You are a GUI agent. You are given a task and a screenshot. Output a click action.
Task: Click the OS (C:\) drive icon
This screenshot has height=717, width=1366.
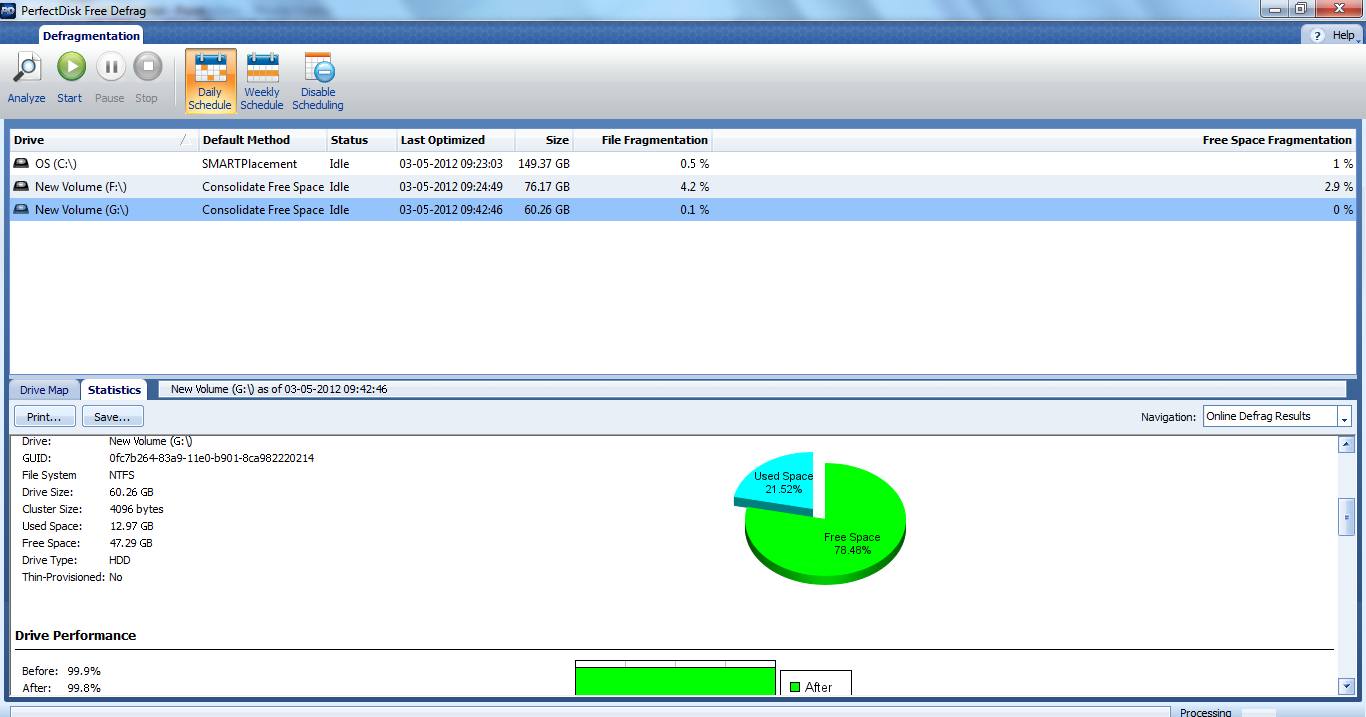[x=21, y=163]
